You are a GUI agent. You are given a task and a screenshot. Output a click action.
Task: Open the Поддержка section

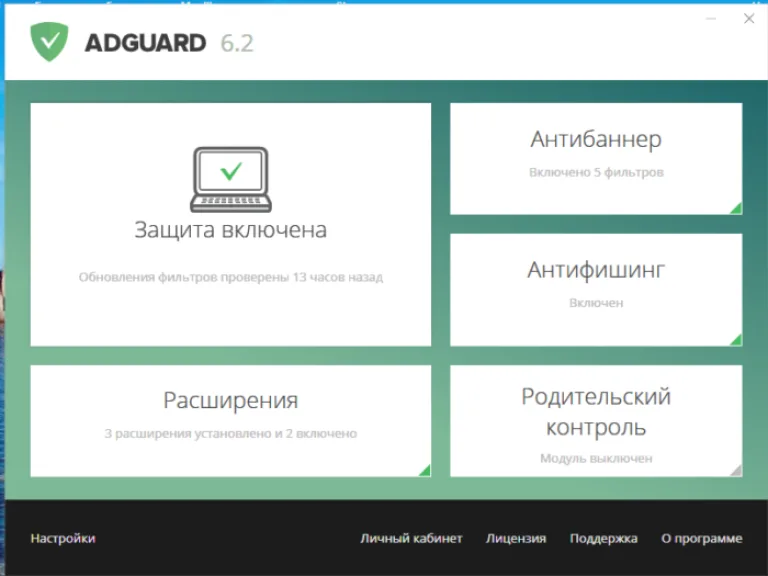pyautogui.click(x=603, y=538)
